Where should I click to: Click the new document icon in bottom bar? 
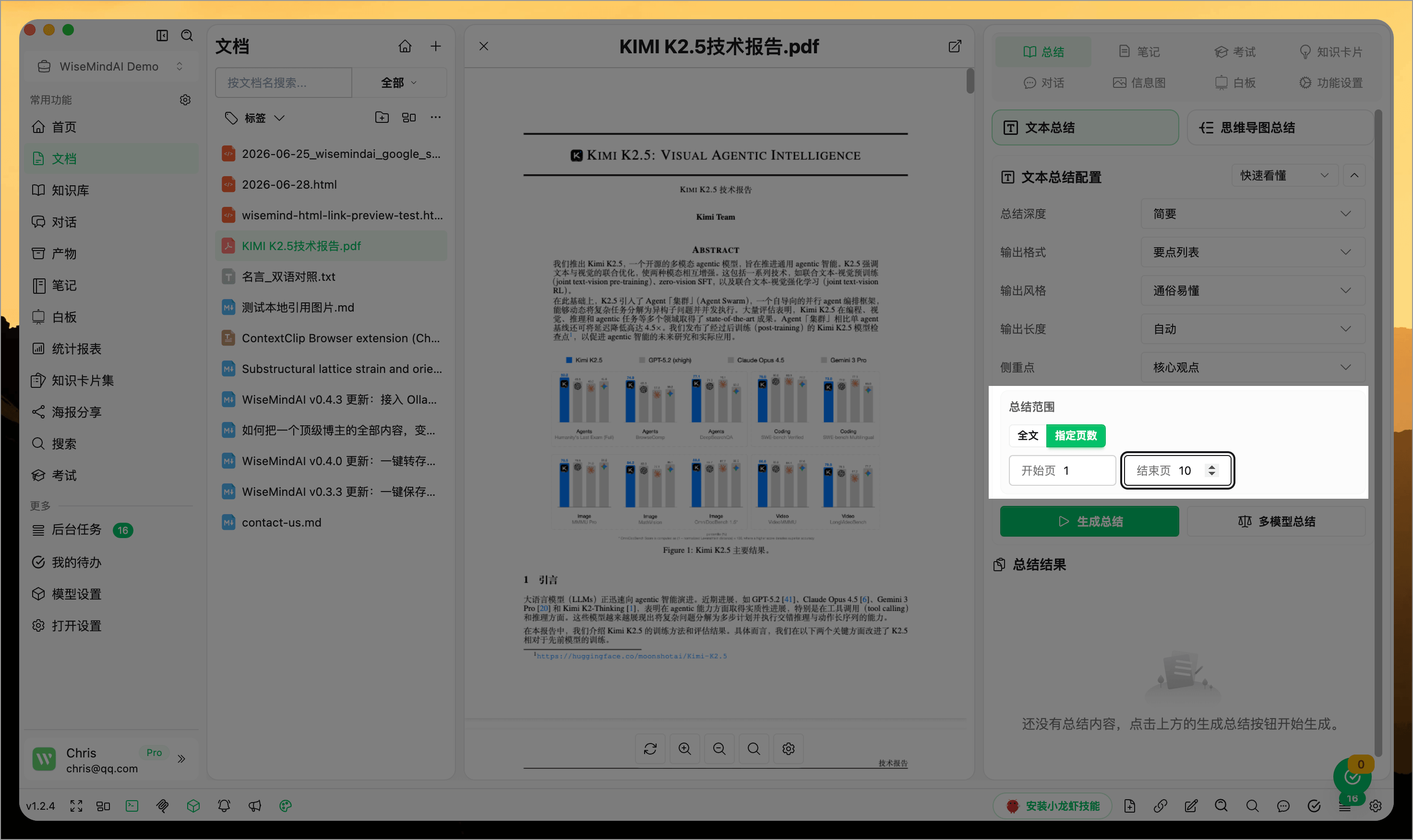pos(1129,806)
